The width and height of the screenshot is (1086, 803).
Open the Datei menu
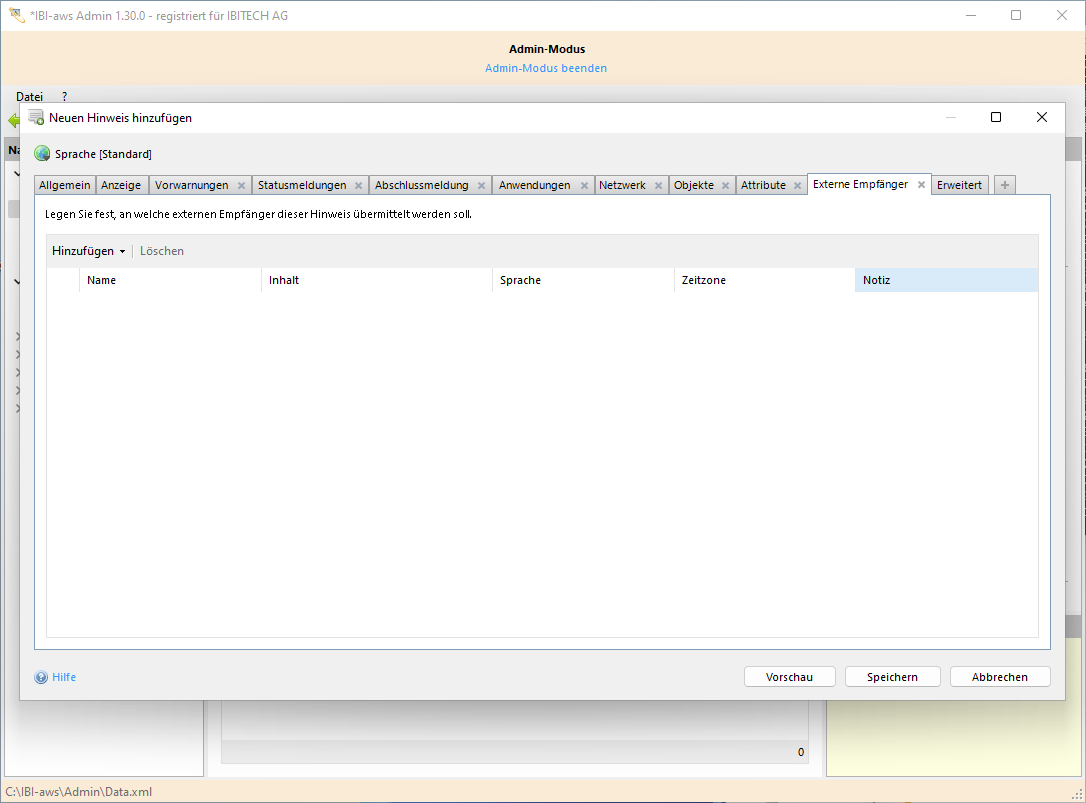[29, 97]
